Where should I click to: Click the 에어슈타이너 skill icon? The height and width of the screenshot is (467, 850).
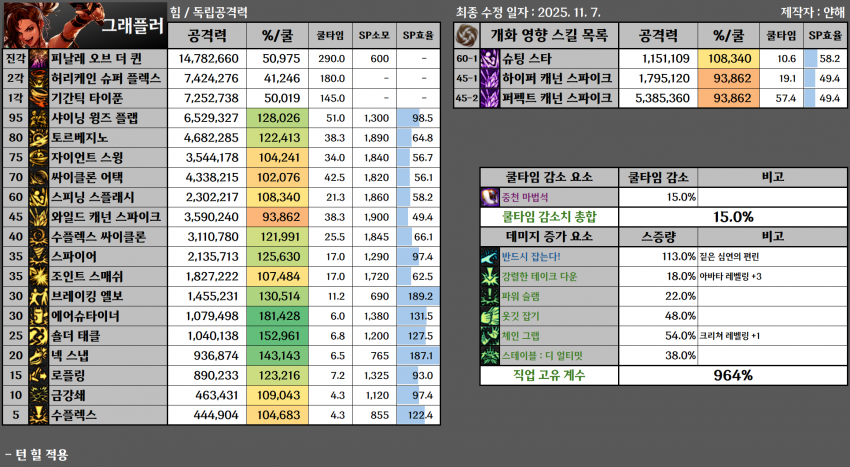coord(39,315)
